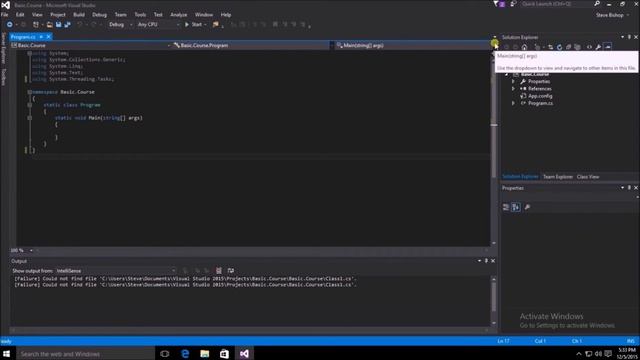Toggle Word Wrap in Output panel
This screenshot has height=360, width=640.
(231, 271)
